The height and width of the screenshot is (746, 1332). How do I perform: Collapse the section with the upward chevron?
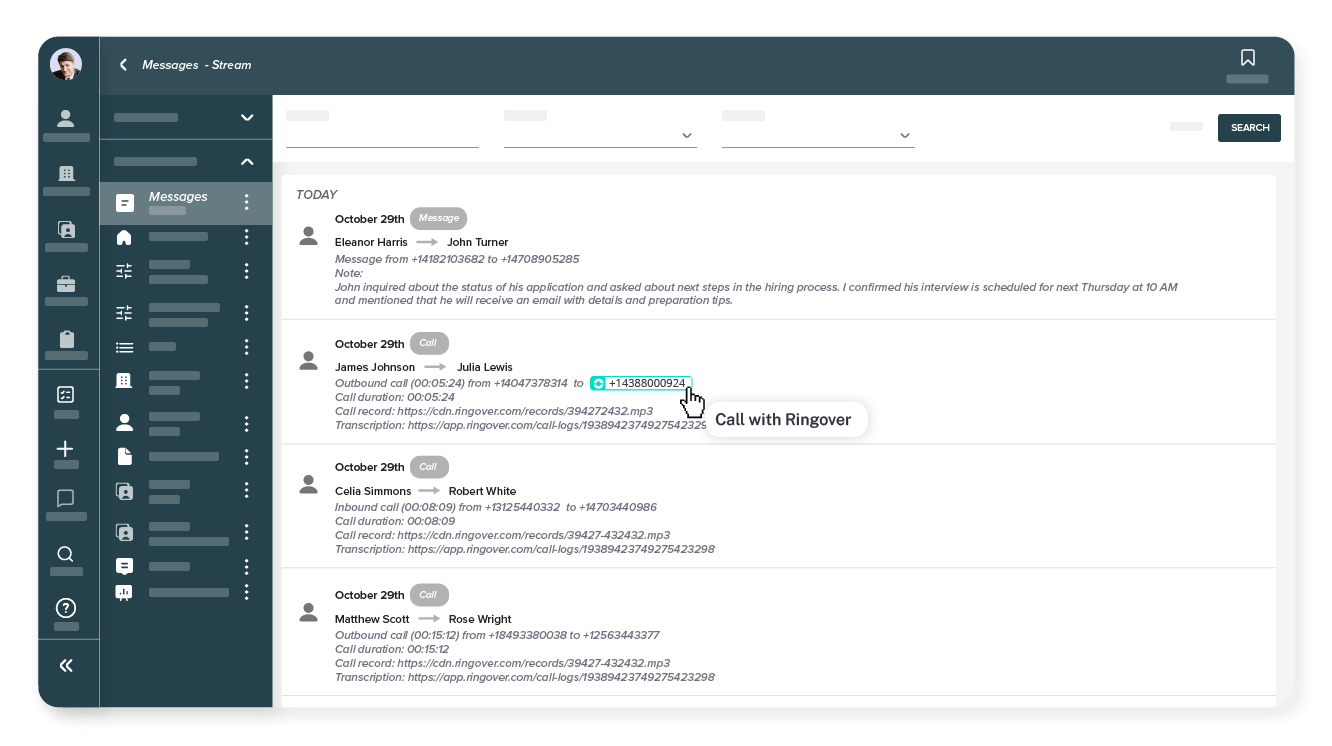coord(247,161)
